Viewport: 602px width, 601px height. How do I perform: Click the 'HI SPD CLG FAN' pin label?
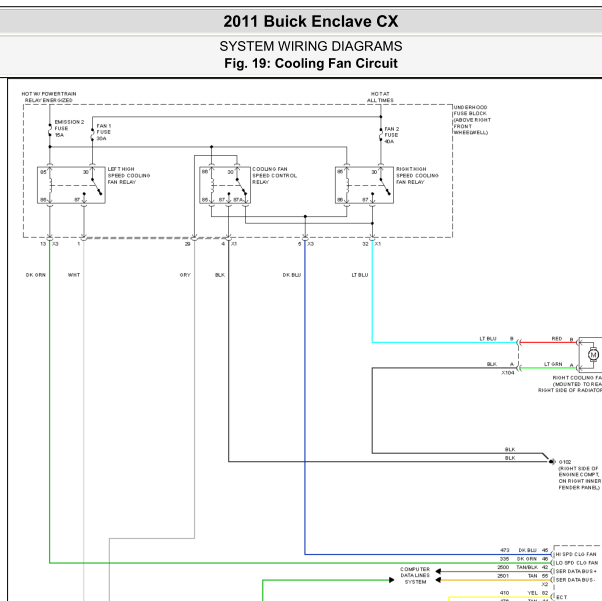[576, 554]
